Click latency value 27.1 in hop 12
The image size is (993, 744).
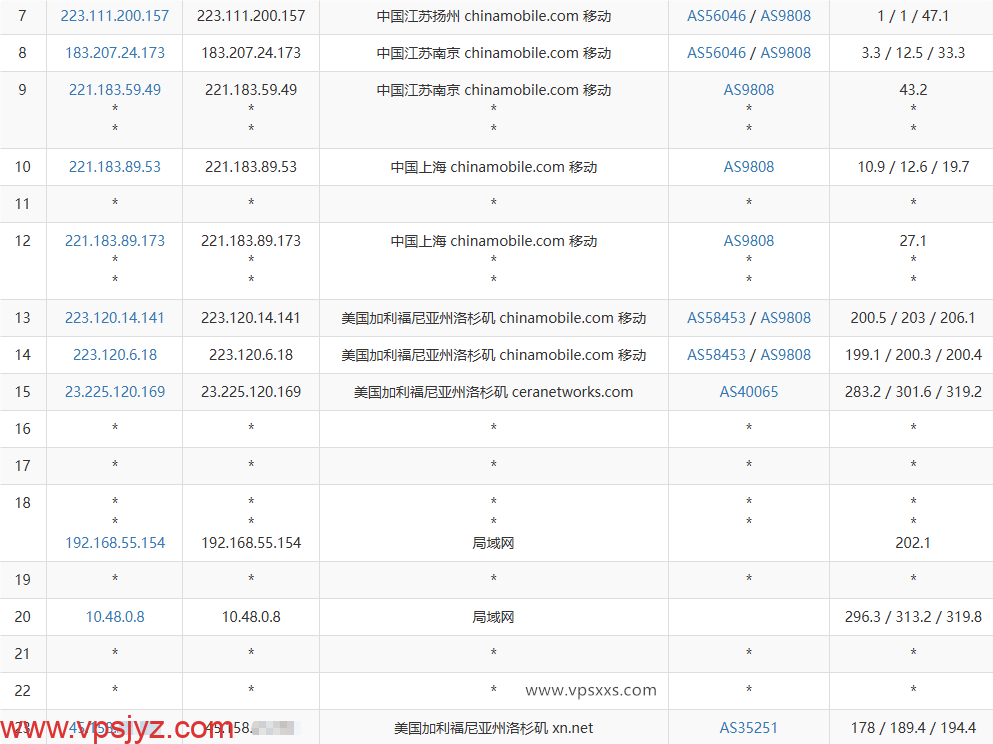point(913,241)
